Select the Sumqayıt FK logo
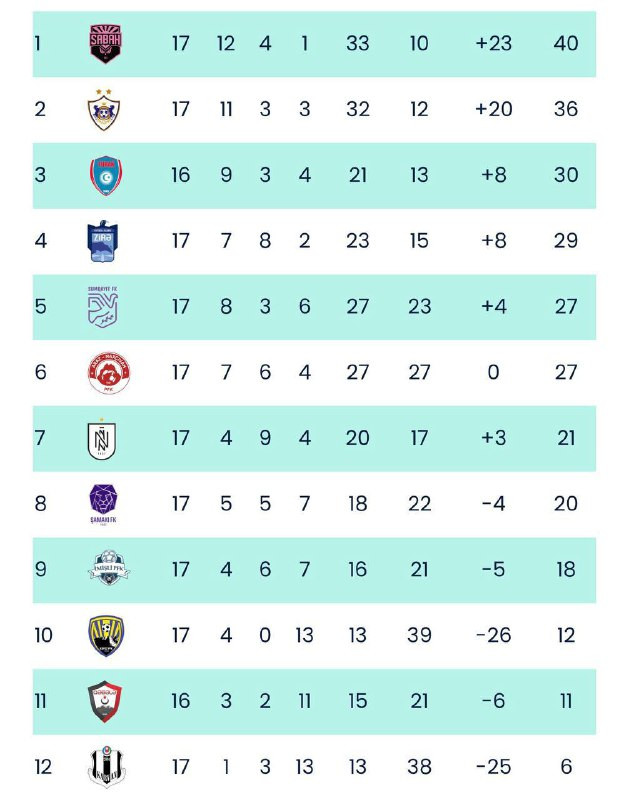 (103, 307)
